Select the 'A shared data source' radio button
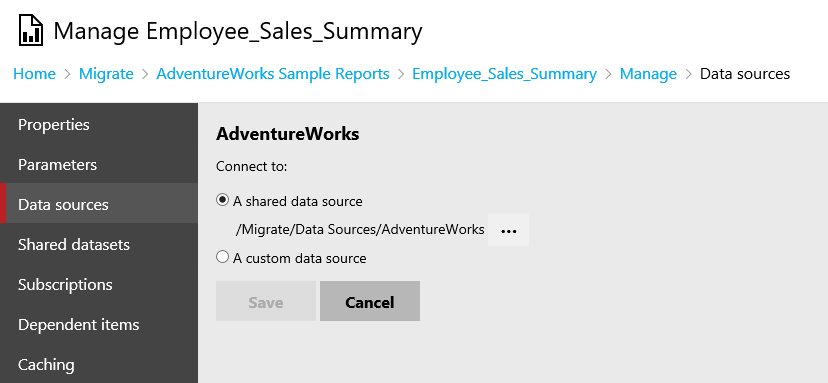 click(x=222, y=201)
